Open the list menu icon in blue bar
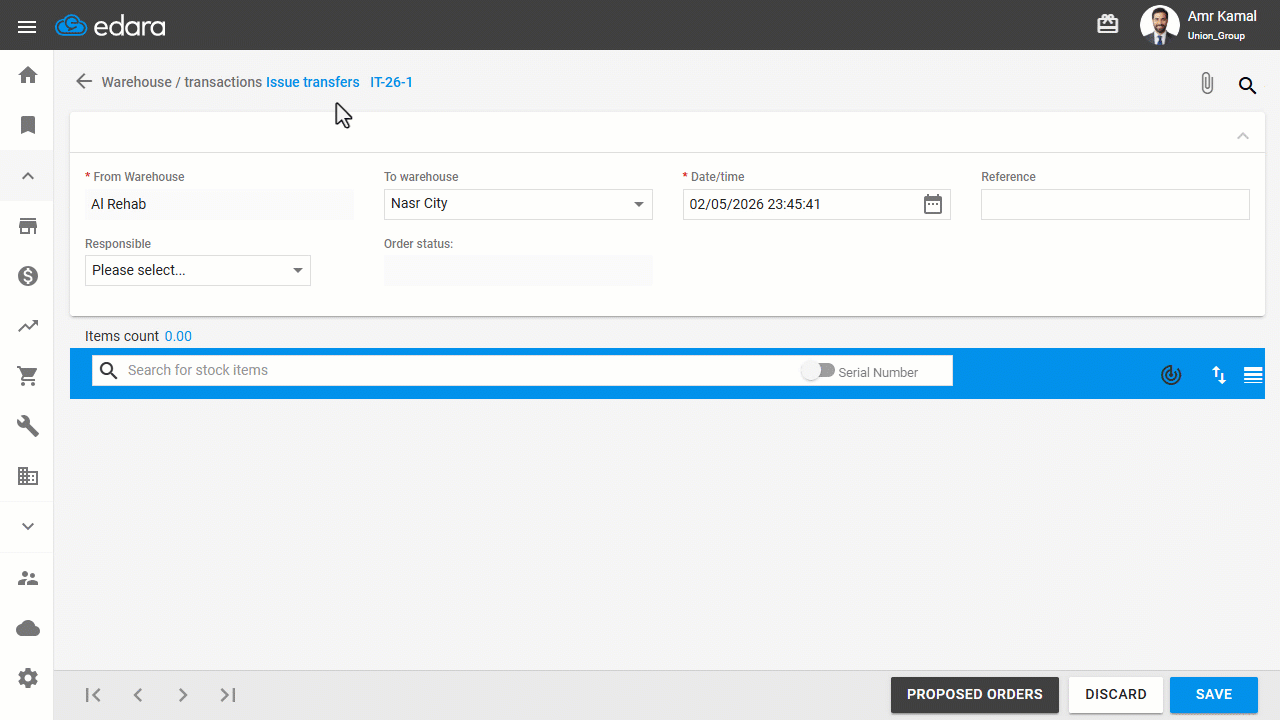Viewport: 1280px width, 720px height. point(1253,375)
